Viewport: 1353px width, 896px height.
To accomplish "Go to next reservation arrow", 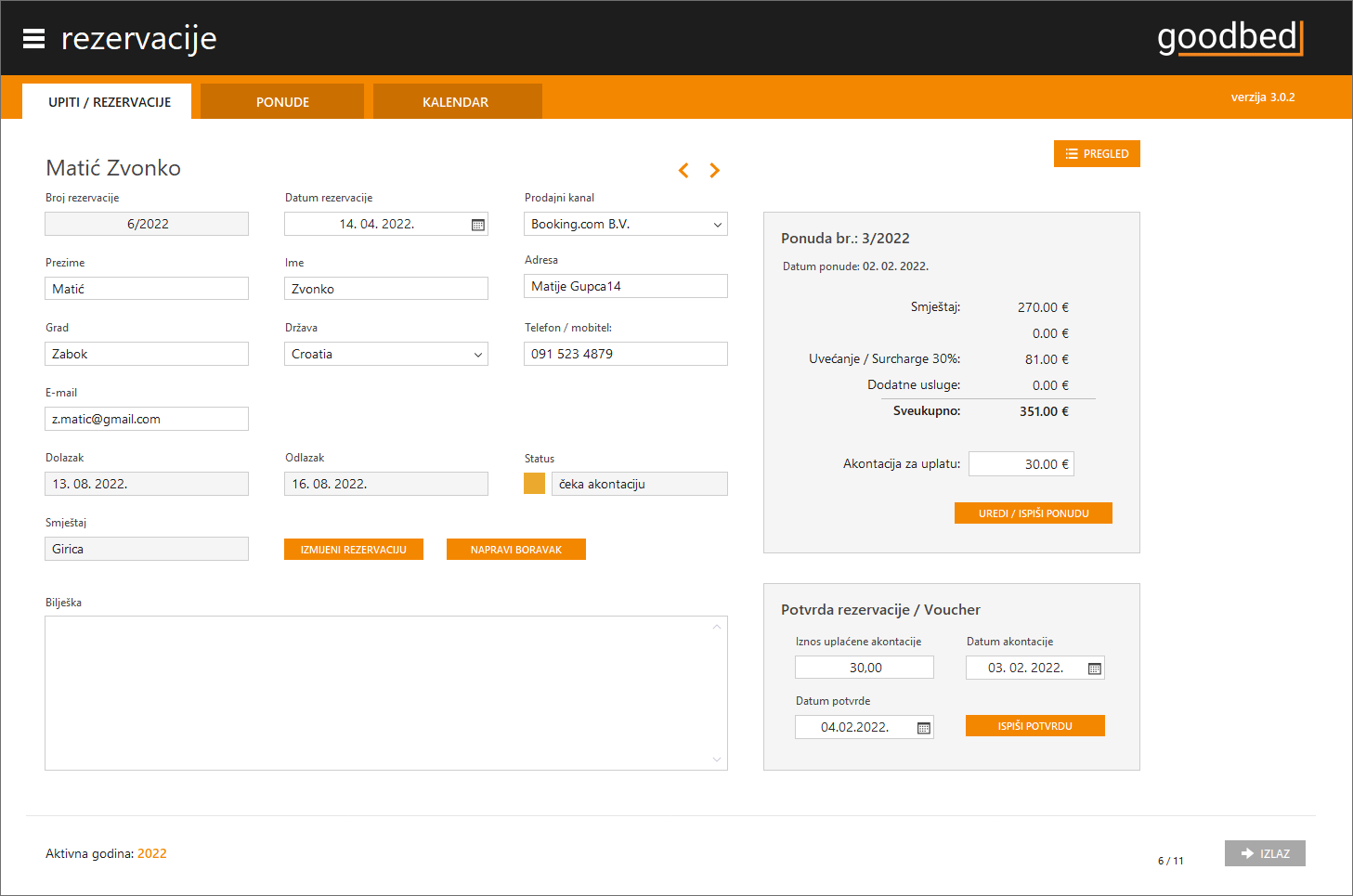I will (x=714, y=170).
